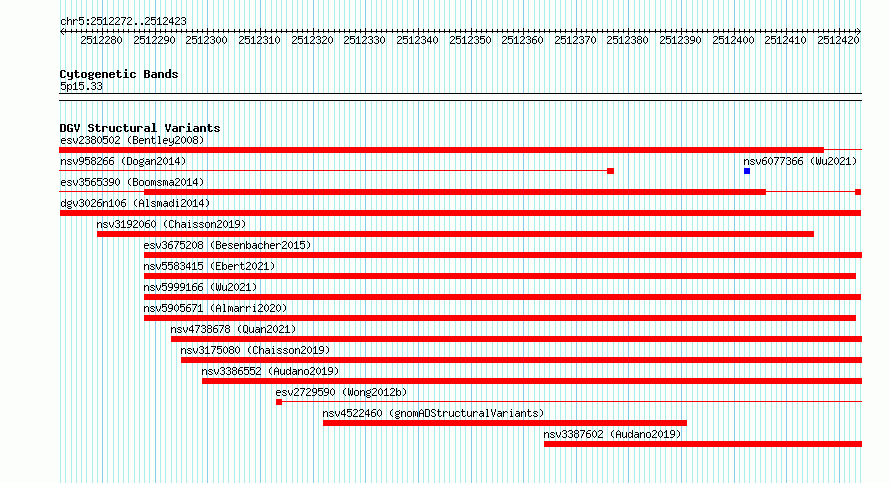Image resolution: width=890 pixels, height=483 pixels.
Task: Click ruler position 2512300
Action: click(x=206, y=40)
